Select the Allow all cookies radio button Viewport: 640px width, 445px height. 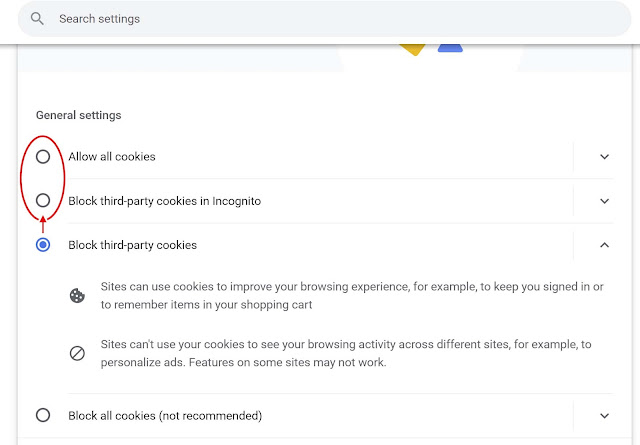(43, 157)
